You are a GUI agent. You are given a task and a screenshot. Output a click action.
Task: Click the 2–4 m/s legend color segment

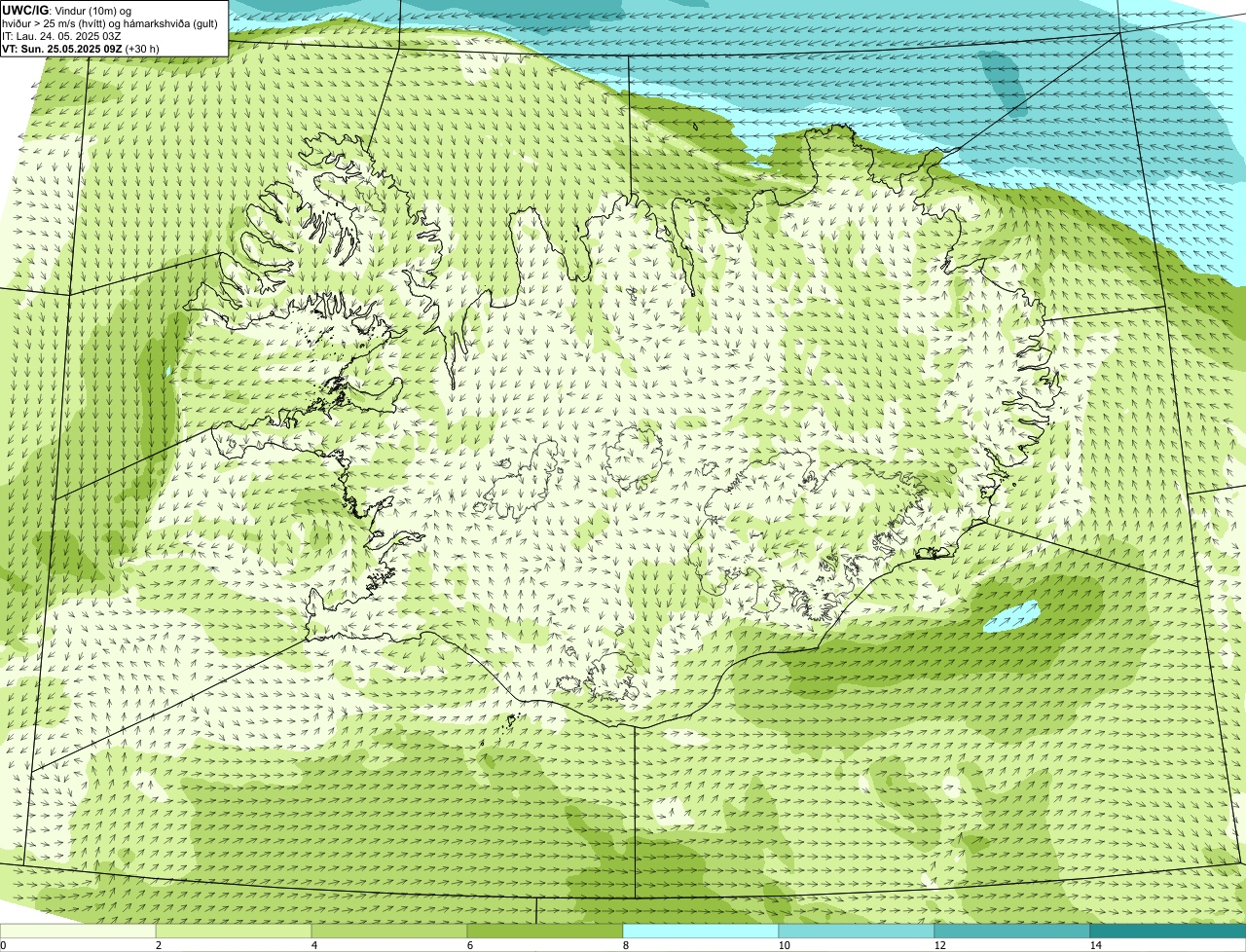tap(234, 931)
